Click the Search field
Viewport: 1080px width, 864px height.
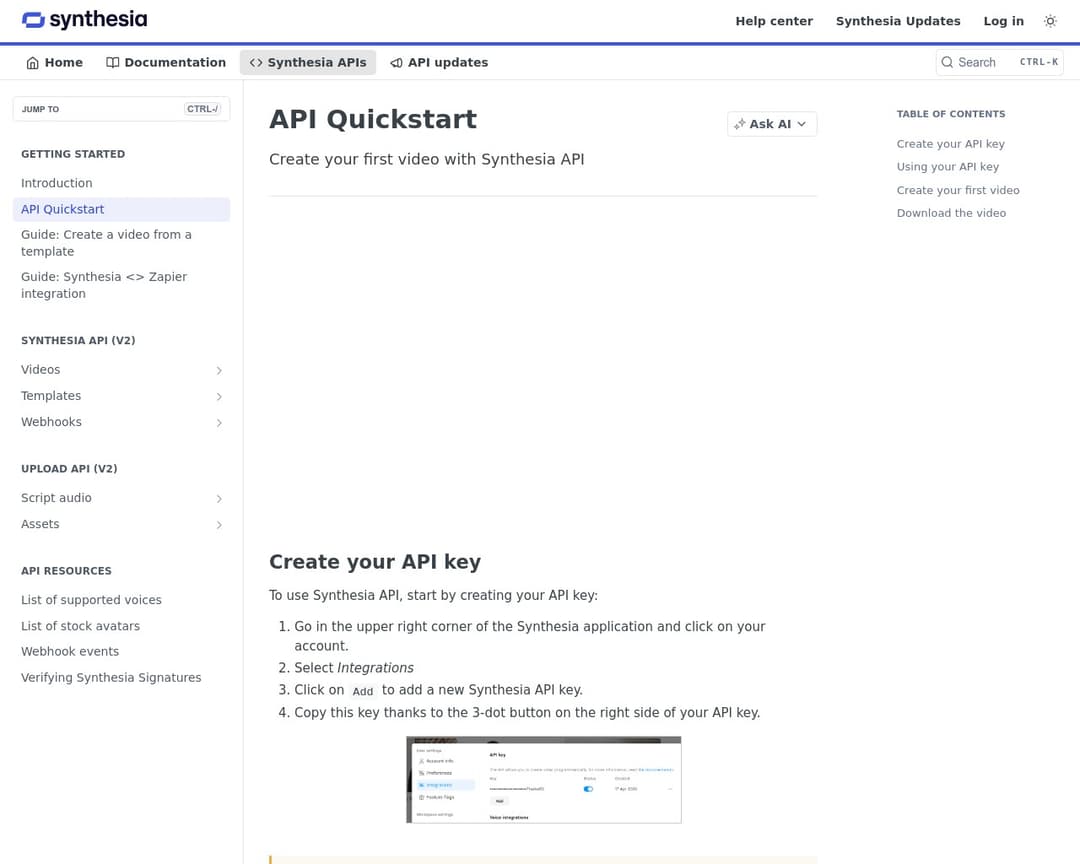pyautogui.click(x=999, y=63)
